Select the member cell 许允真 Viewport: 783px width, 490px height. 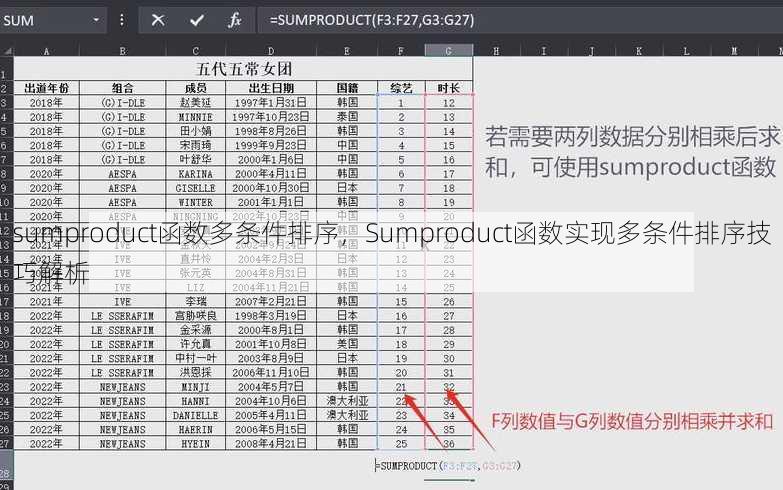tap(195, 344)
